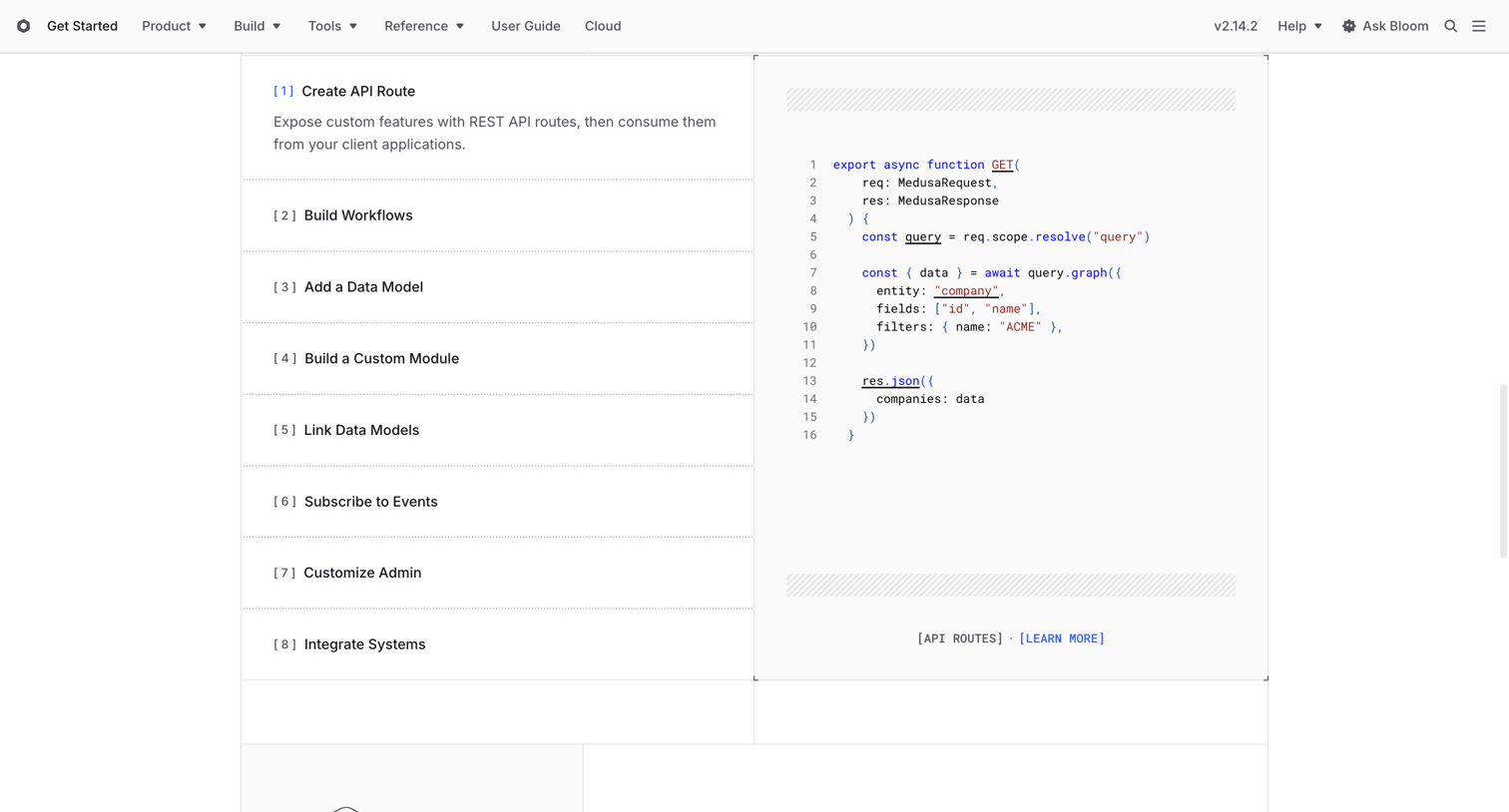This screenshot has height=812, width=1509.
Task: Open the search icon
Action: point(1451,26)
